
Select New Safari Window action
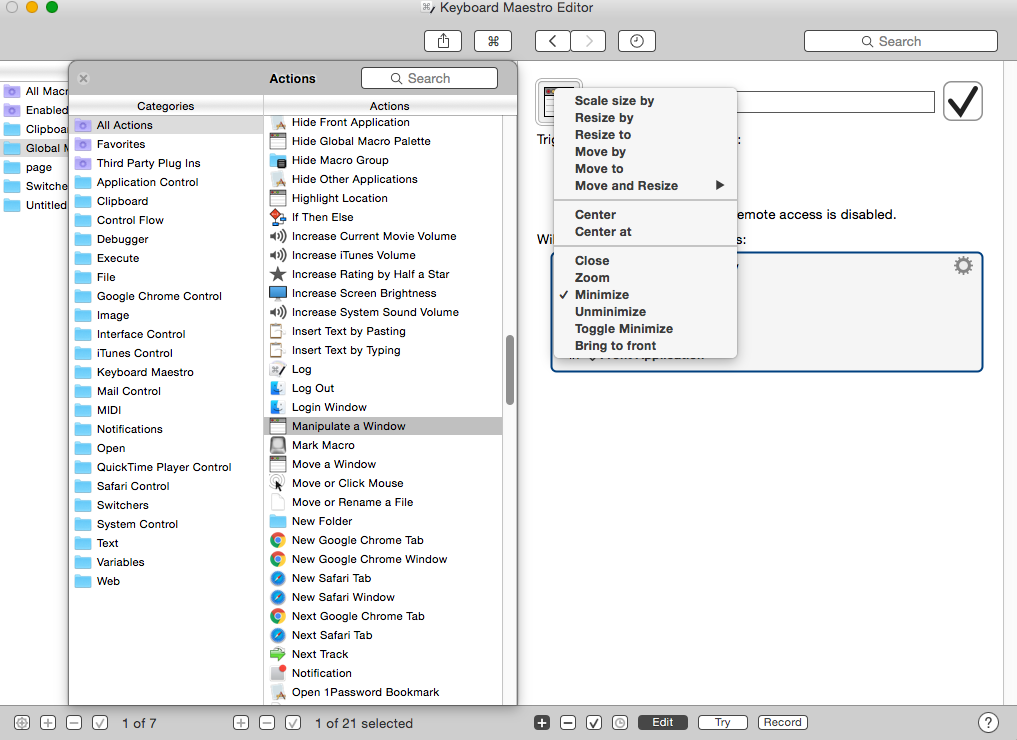pyautogui.click(x=383, y=597)
